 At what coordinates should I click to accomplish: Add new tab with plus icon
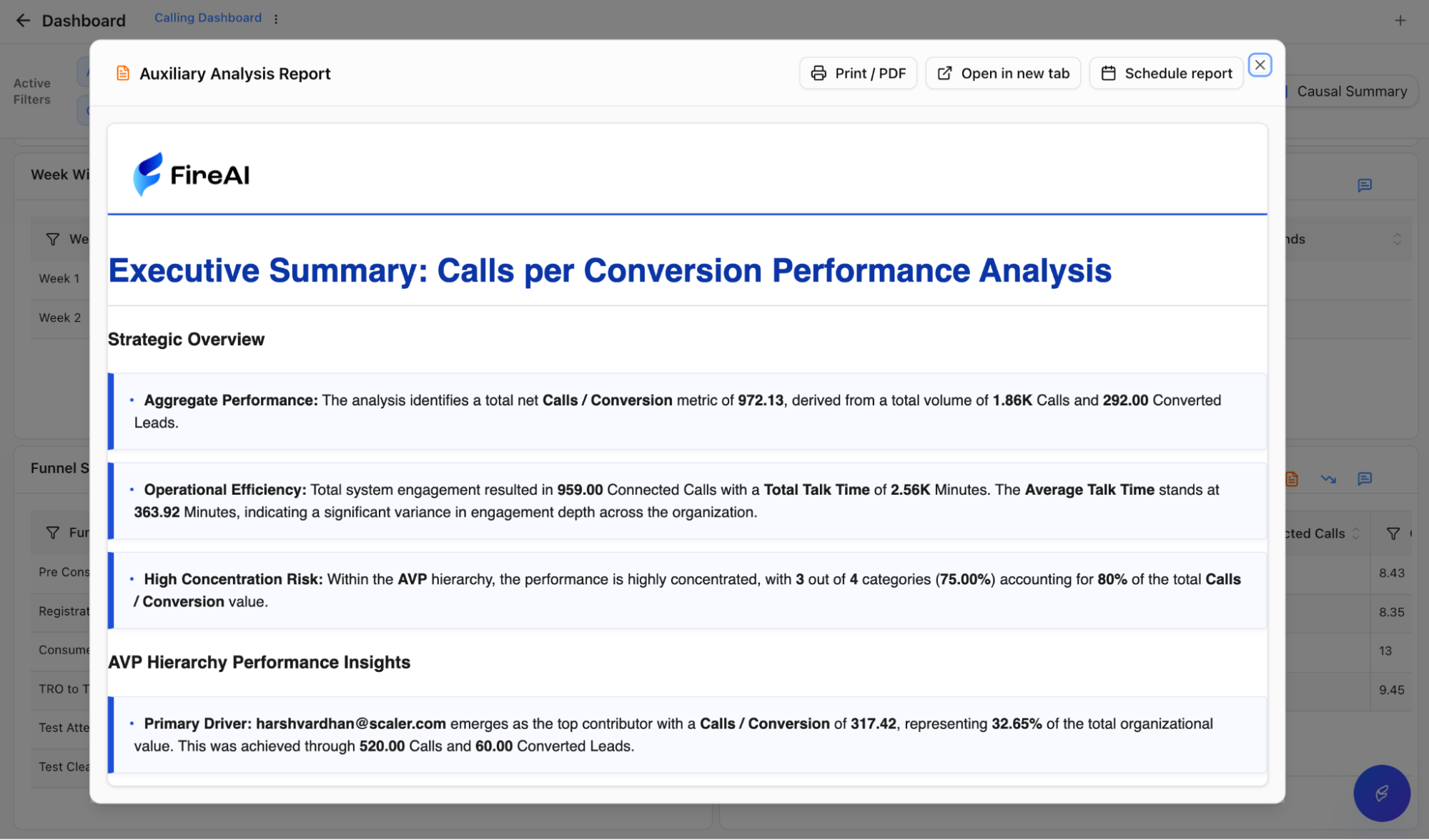1400,21
